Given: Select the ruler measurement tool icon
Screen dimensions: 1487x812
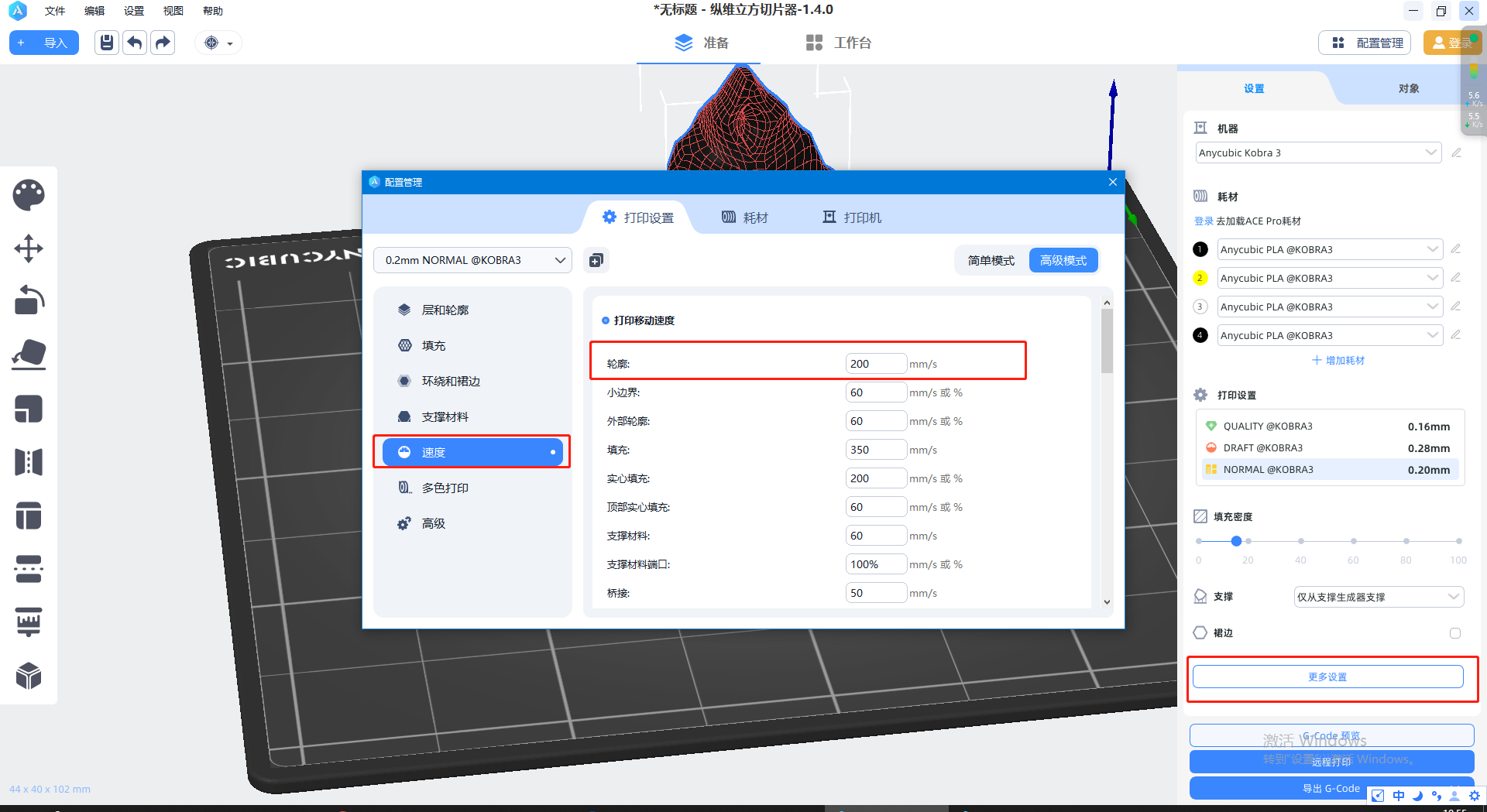Looking at the screenshot, I should coord(29,622).
